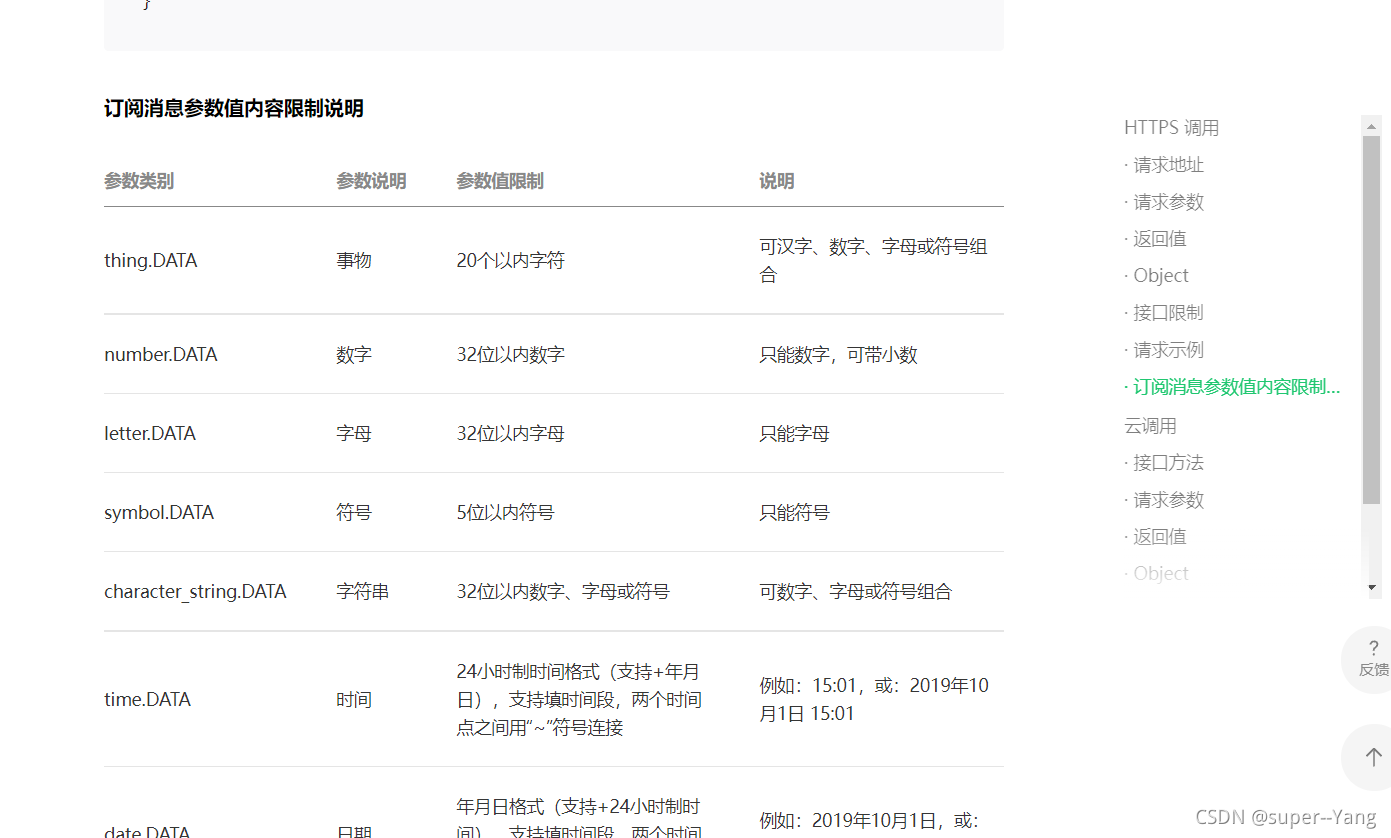Click the 32位以内字母 cell
The width and height of the screenshot is (1391, 838).
(511, 434)
